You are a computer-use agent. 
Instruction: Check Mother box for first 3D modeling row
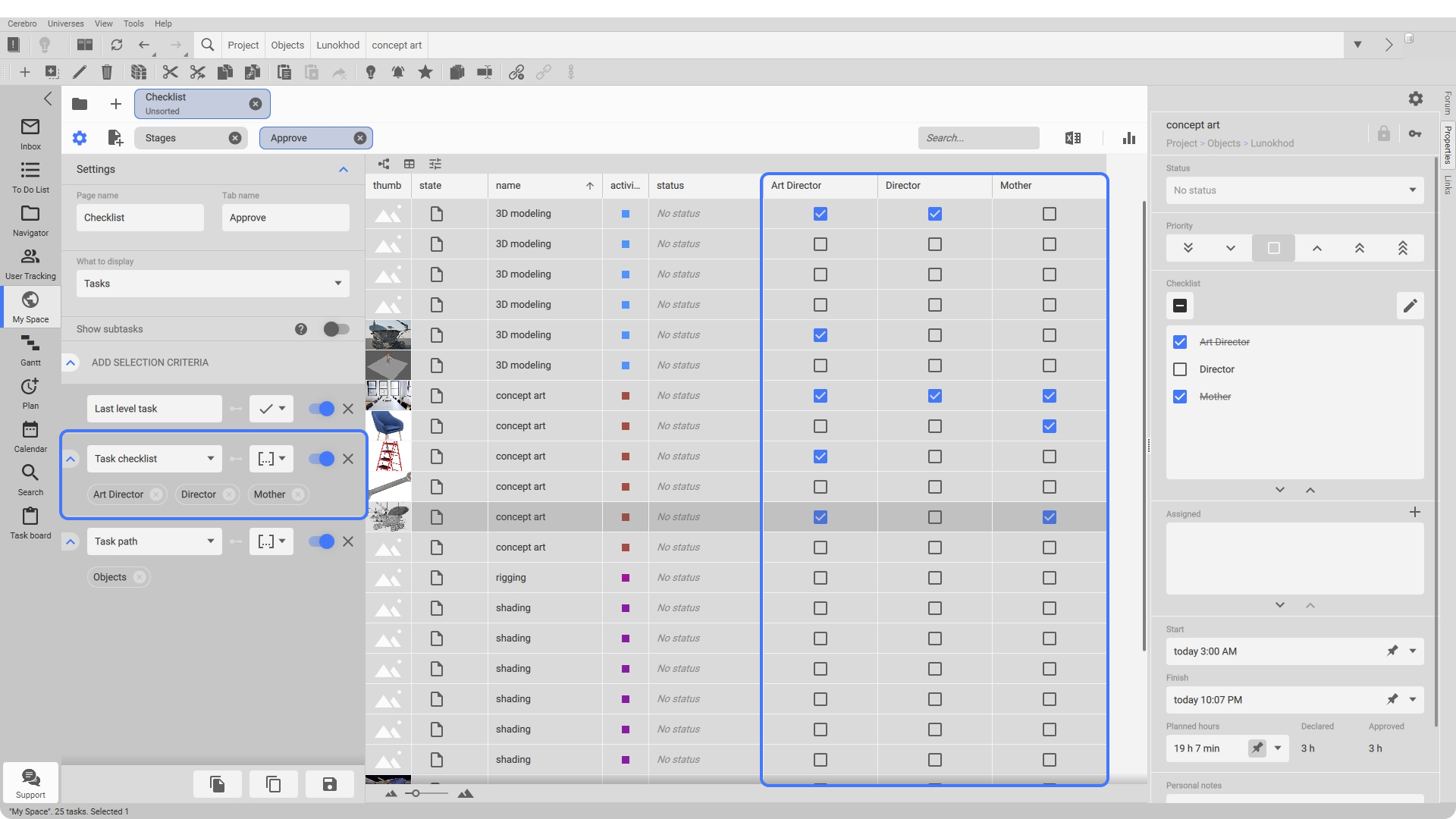point(1050,214)
